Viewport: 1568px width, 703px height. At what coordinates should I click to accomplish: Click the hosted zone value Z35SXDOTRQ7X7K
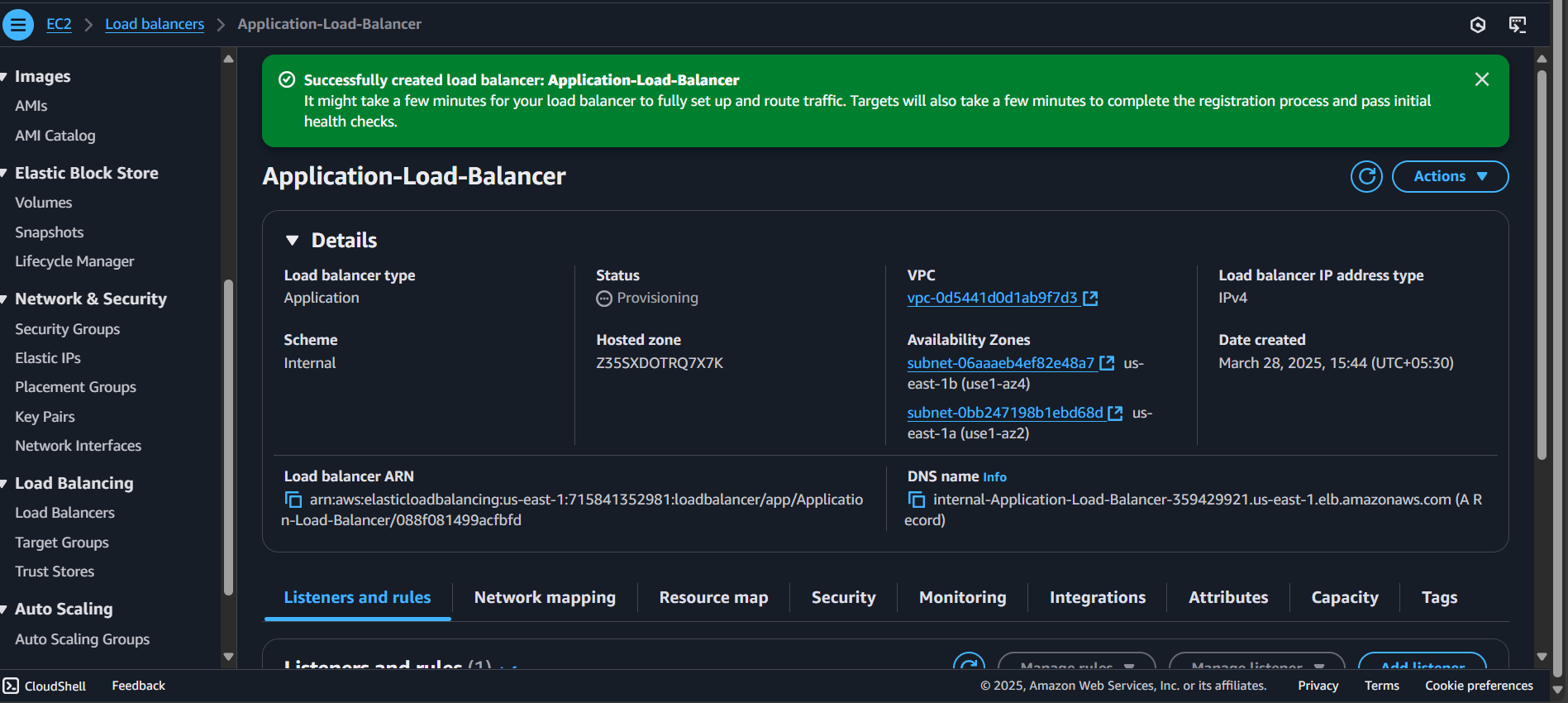tap(660, 363)
